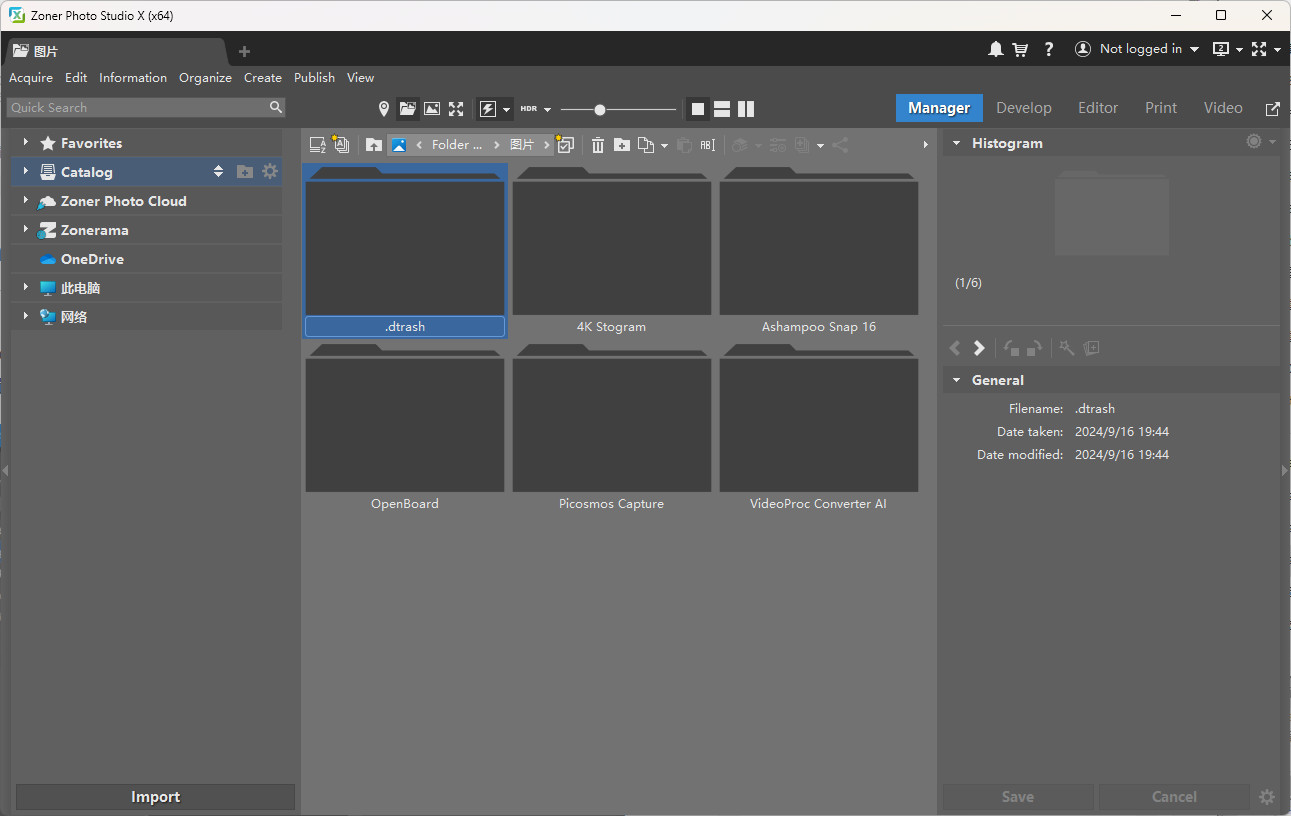Expand chevron after 图片 in breadcrumb
The width and height of the screenshot is (1291, 816).
coord(547,145)
